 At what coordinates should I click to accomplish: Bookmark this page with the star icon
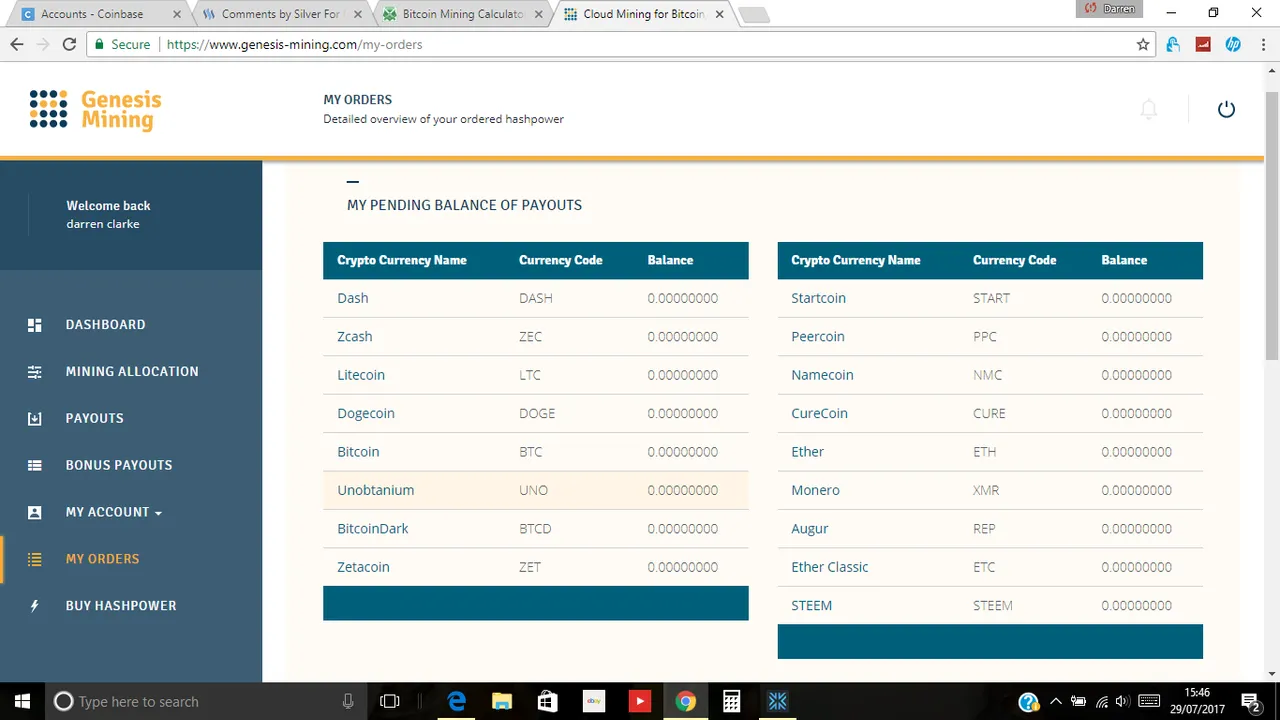pos(1143,44)
